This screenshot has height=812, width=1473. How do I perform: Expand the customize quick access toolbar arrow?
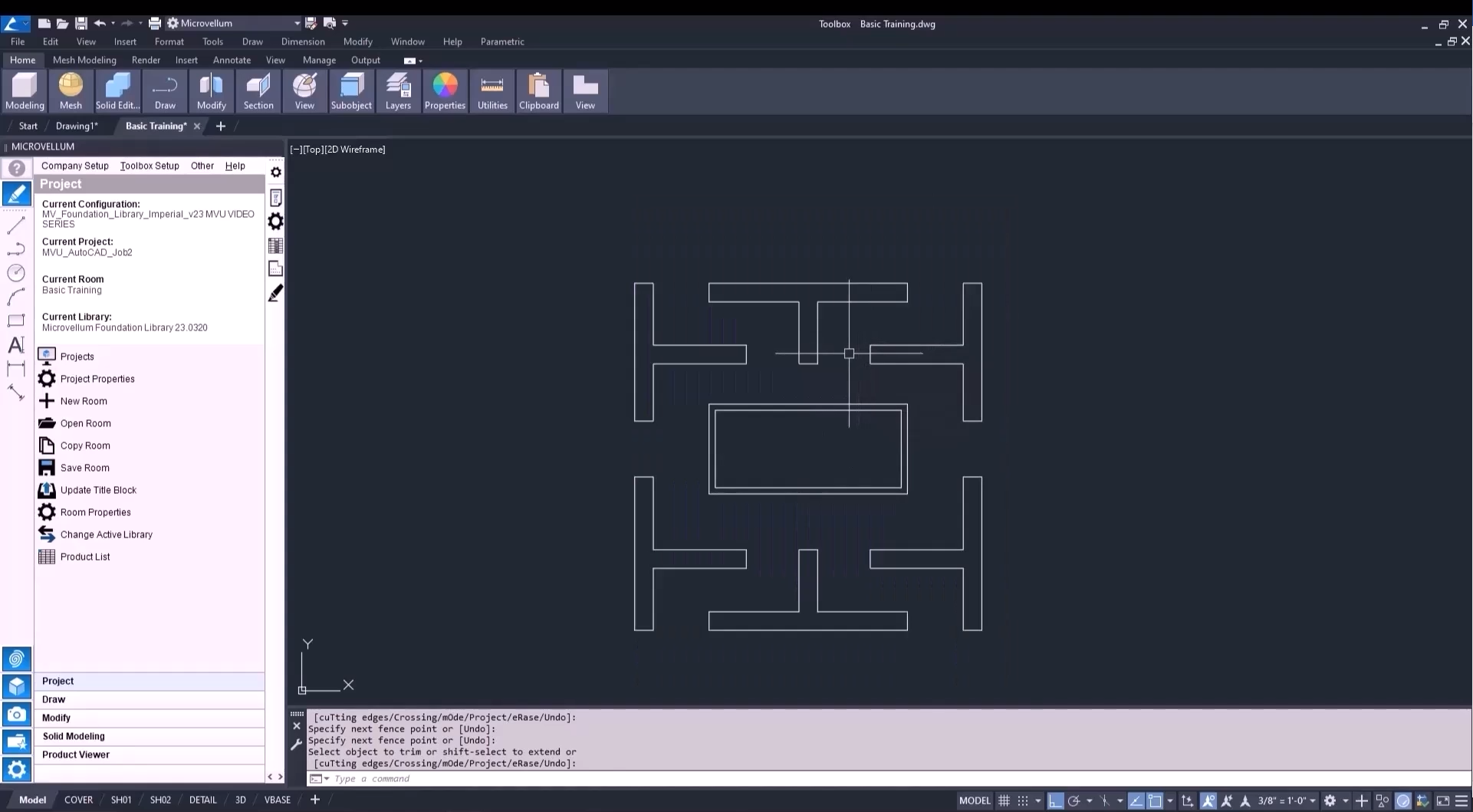coord(345,24)
